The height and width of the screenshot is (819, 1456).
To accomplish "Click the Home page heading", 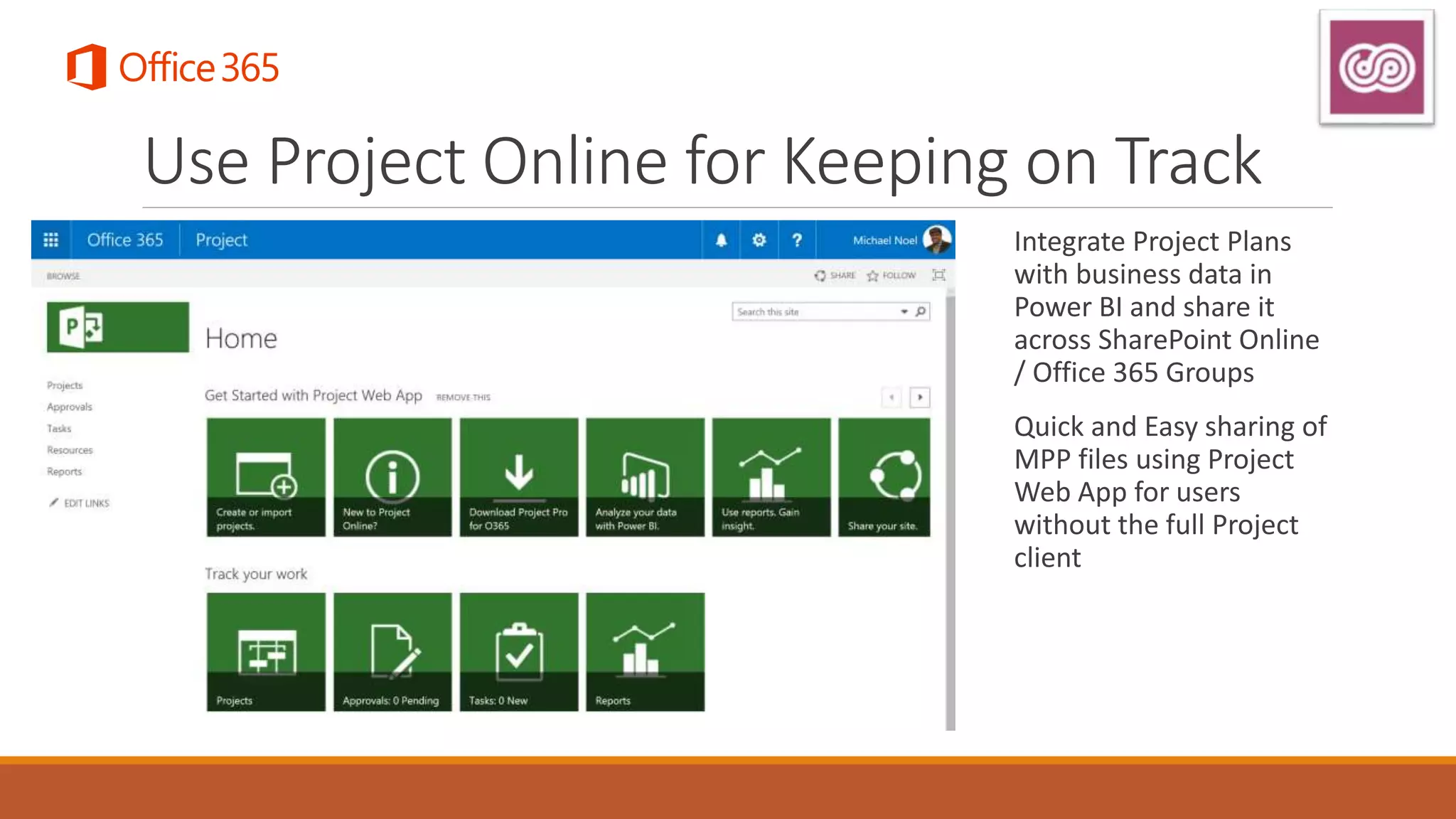I will (241, 338).
